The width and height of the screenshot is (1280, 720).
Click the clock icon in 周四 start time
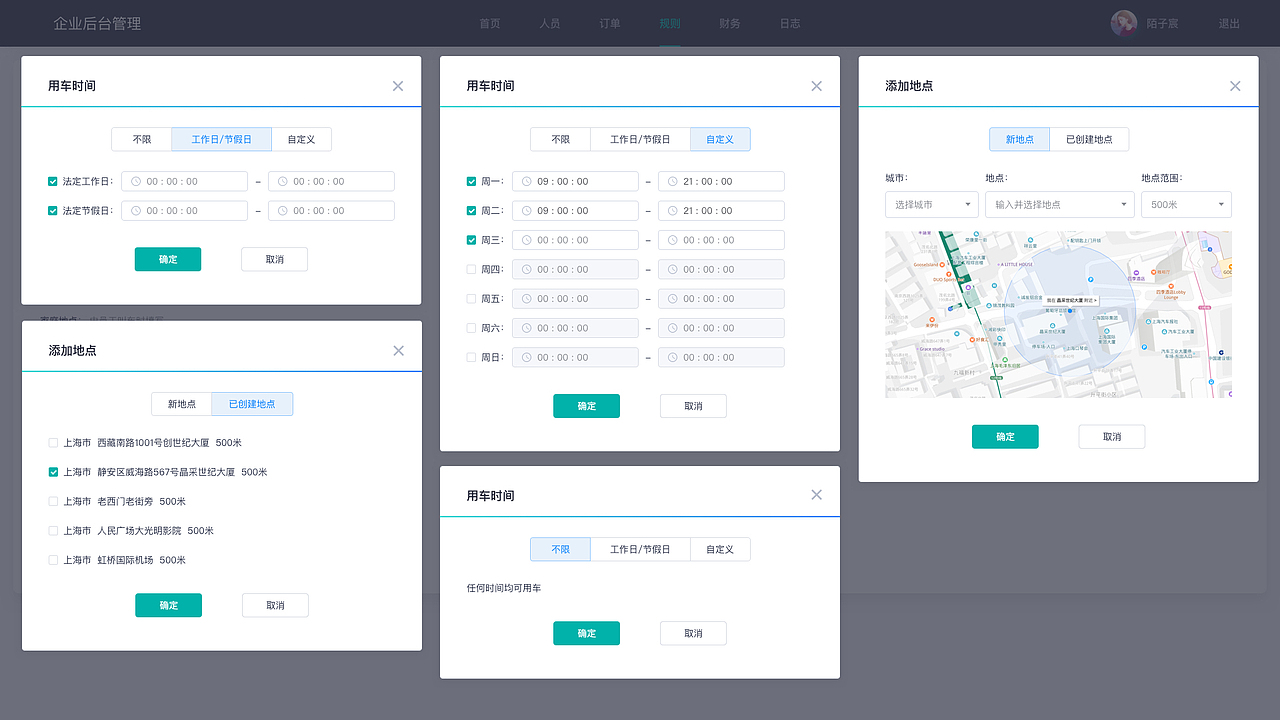[x=527, y=269]
